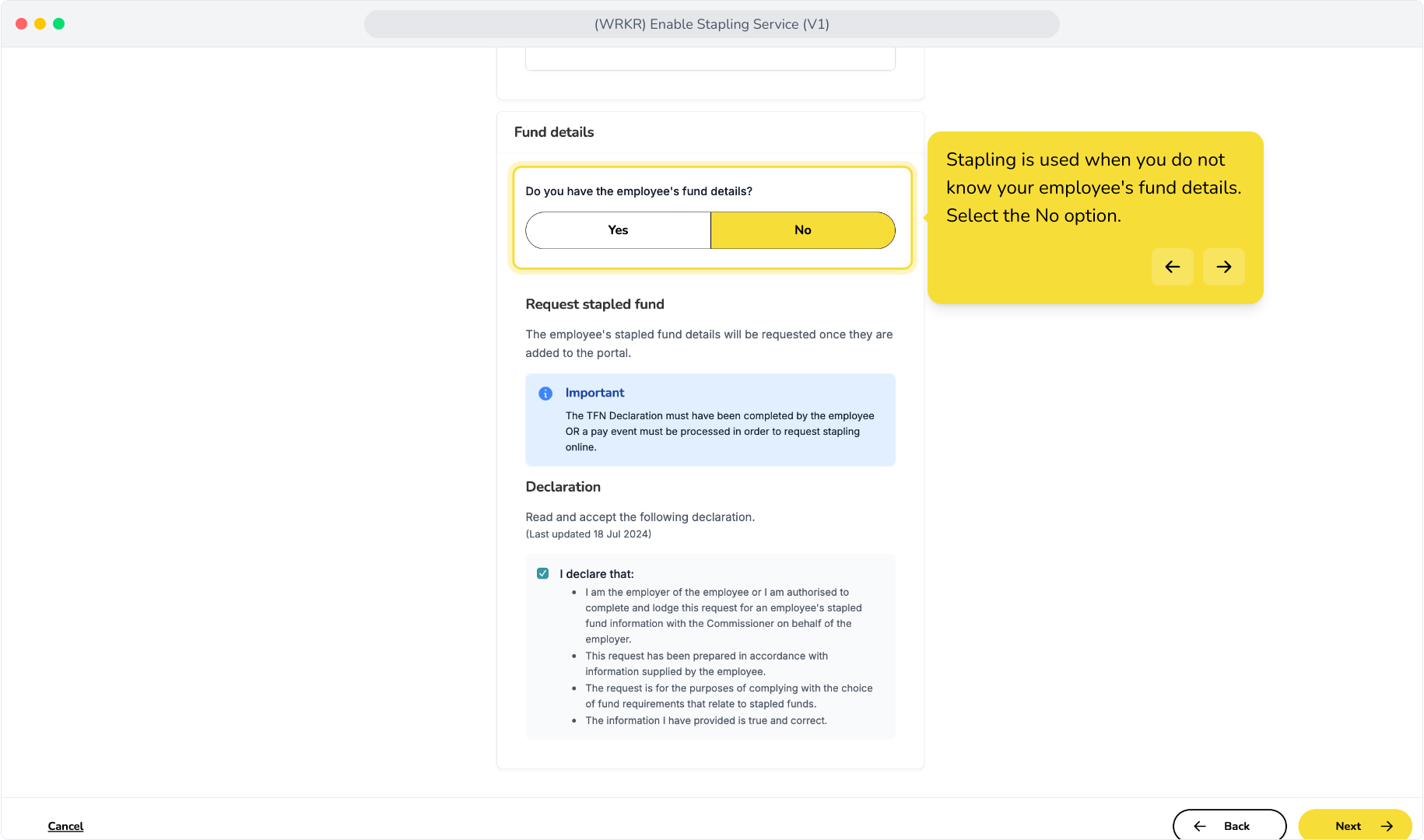This screenshot has width=1424, height=840.
Task: Select Yes for employee's fund details
Action: click(x=618, y=230)
